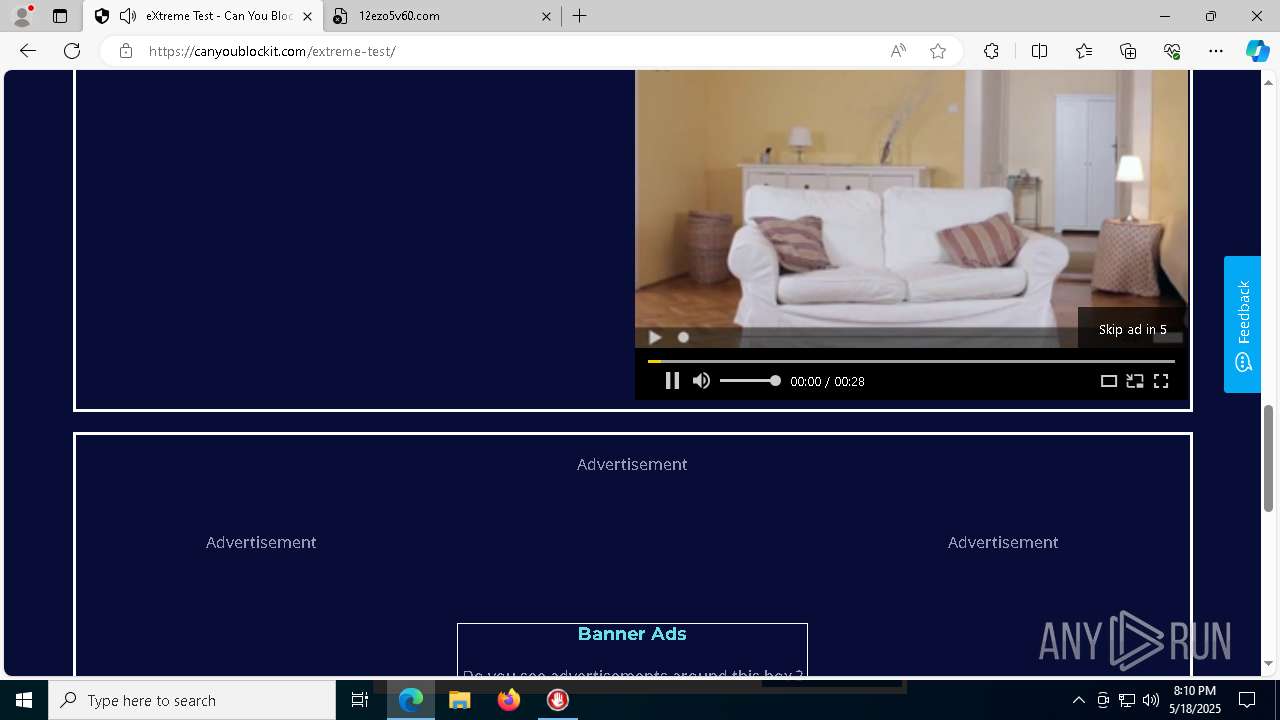Click the page vertical scrollbar thumb
The image size is (1280, 720).
tap(1269, 456)
